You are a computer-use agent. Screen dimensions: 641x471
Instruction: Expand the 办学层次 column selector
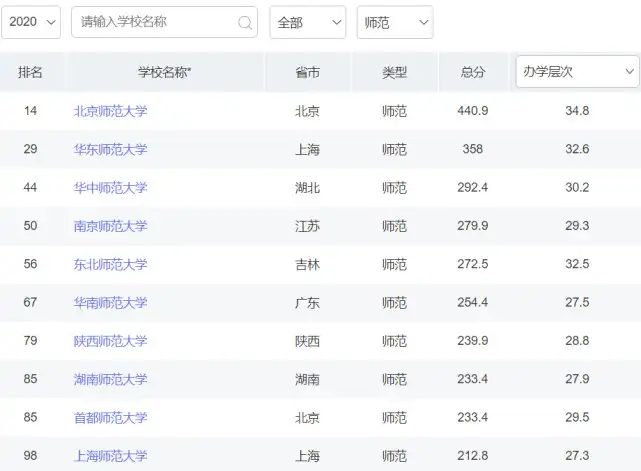pyautogui.click(x=577, y=72)
